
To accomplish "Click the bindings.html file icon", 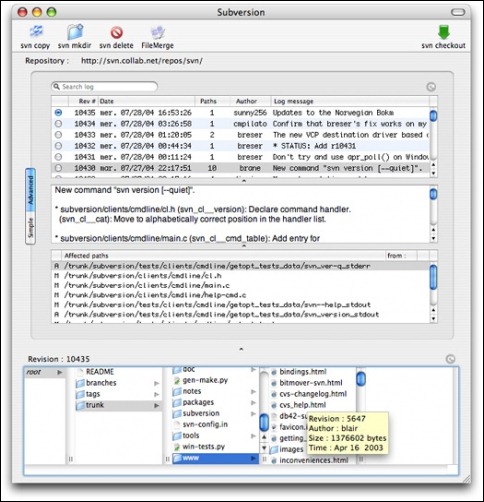I will pyautogui.click(x=274, y=372).
